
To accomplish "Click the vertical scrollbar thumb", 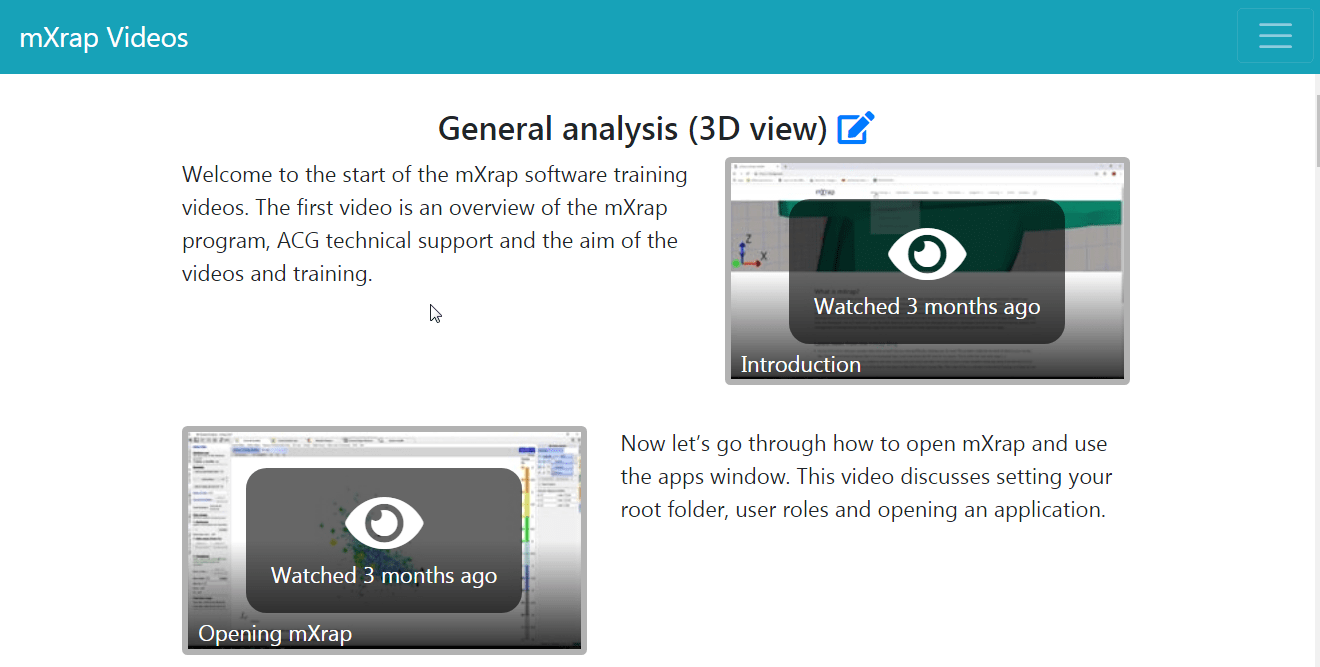I will tap(1316, 130).
